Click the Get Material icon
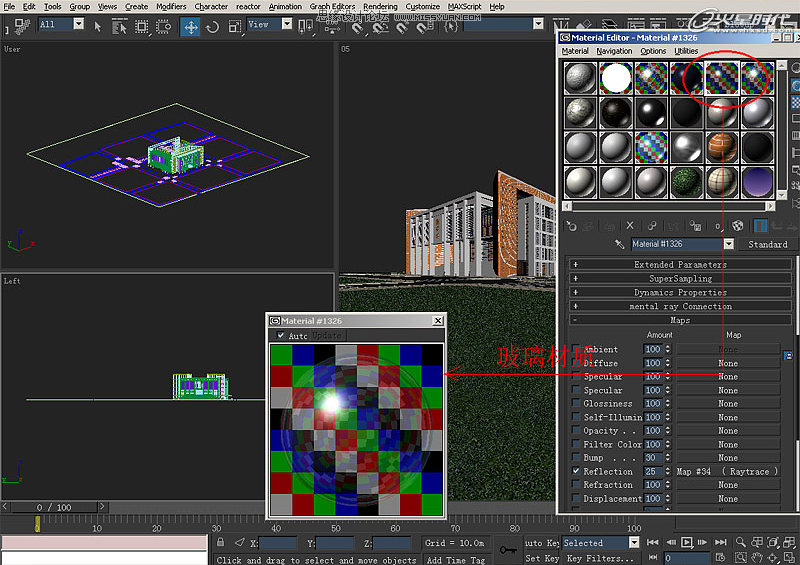Image resolution: width=800 pixels, height=565 pixels. [x=571, y=226]
